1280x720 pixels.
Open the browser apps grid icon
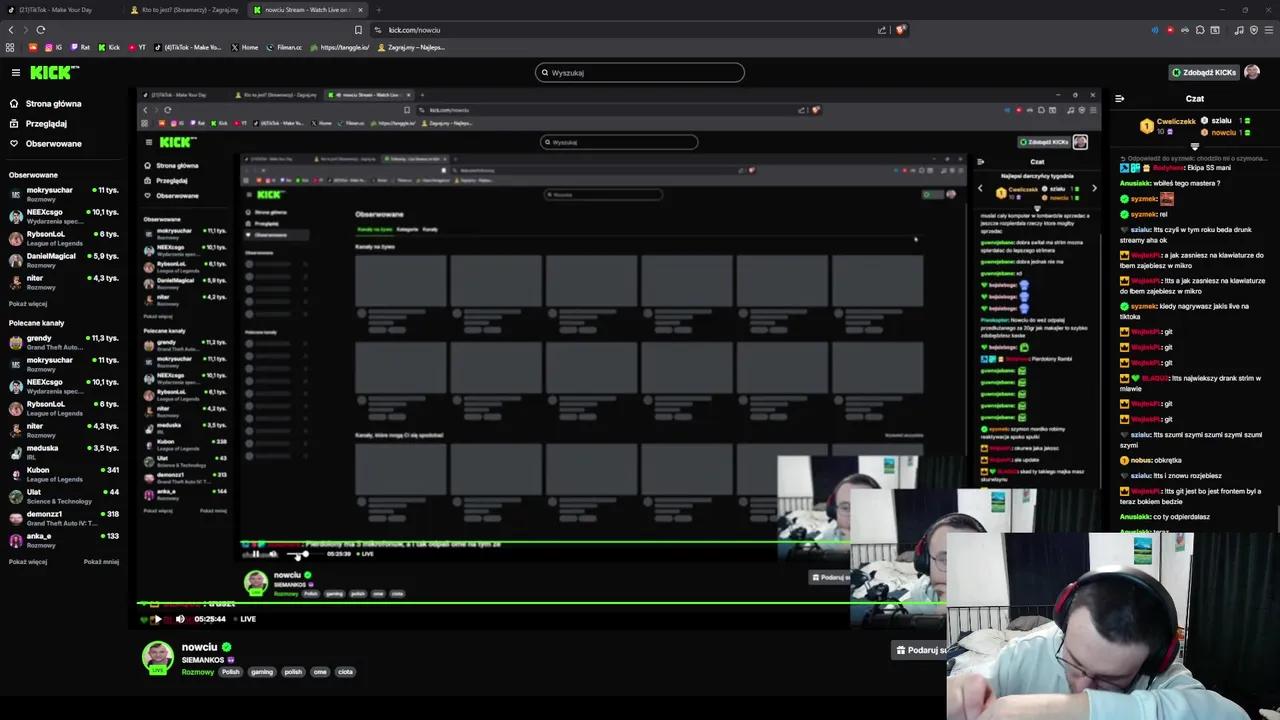[10, 47]
